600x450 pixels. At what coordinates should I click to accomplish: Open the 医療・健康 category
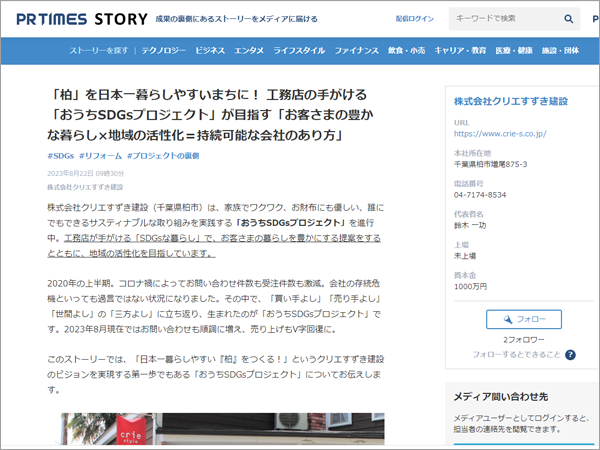[514, 51]
